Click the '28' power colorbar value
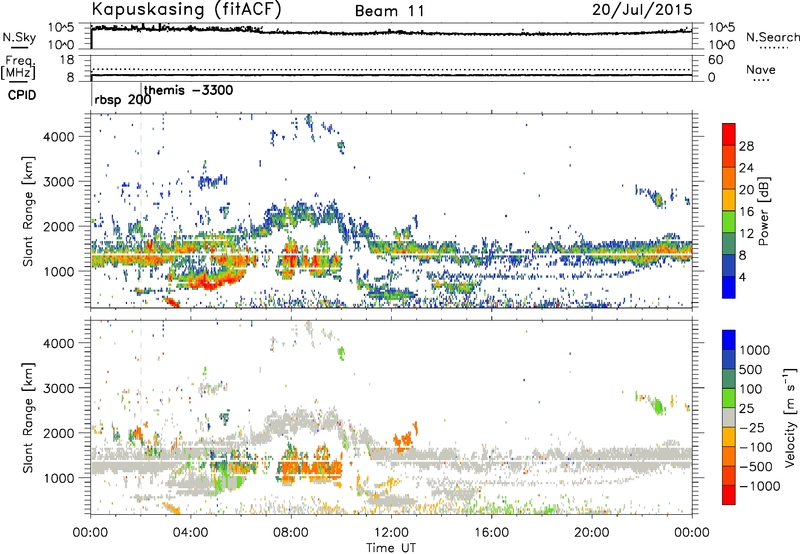Image resolution: width=800 pixels, height=554 pixels. (746, 146)
